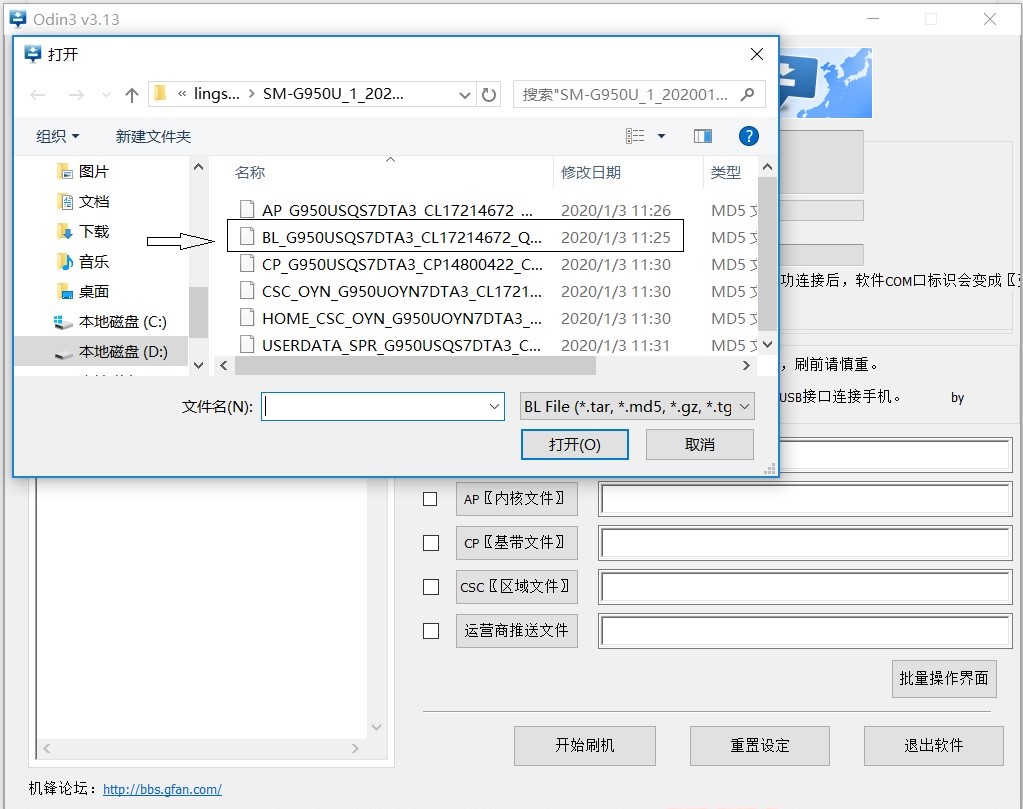Viewport: 1023px width, 809px height.
Task: Close the Open dialog with X
Action: [x=757, y=54]
